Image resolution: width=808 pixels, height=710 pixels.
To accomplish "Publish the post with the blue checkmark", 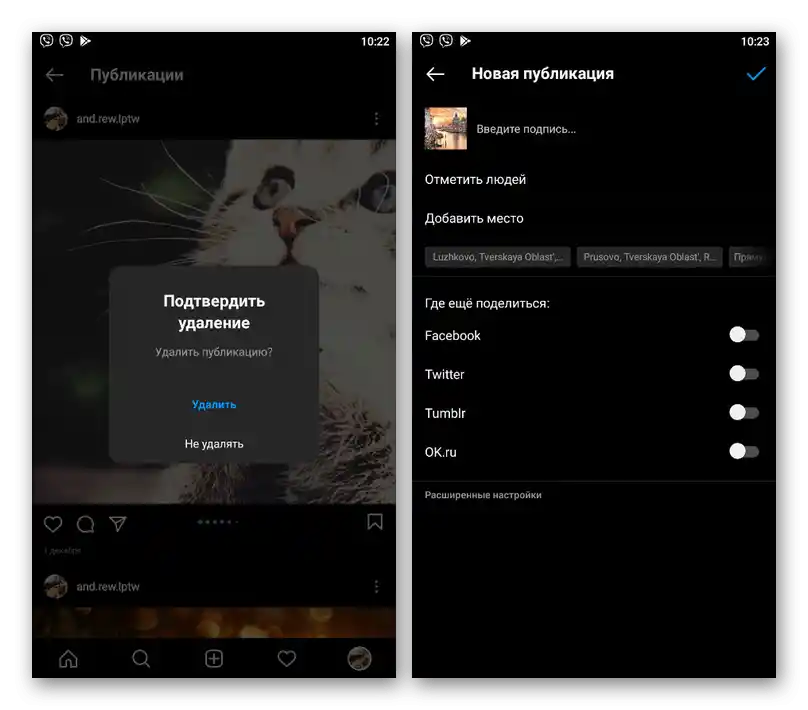I will click(x=757, y=73).
